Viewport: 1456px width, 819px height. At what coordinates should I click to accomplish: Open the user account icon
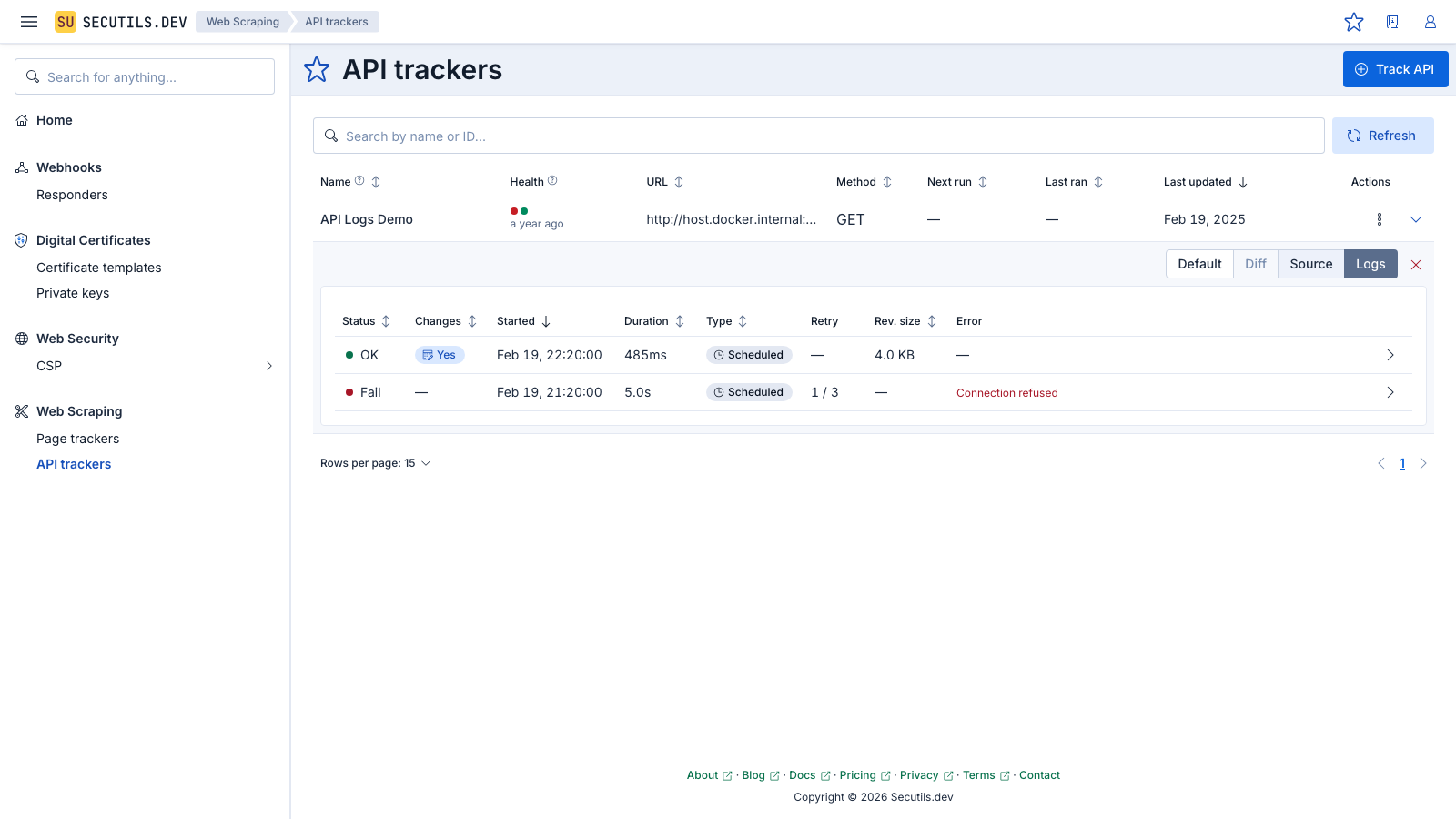pyautogui.click(x=1430, y=22)
